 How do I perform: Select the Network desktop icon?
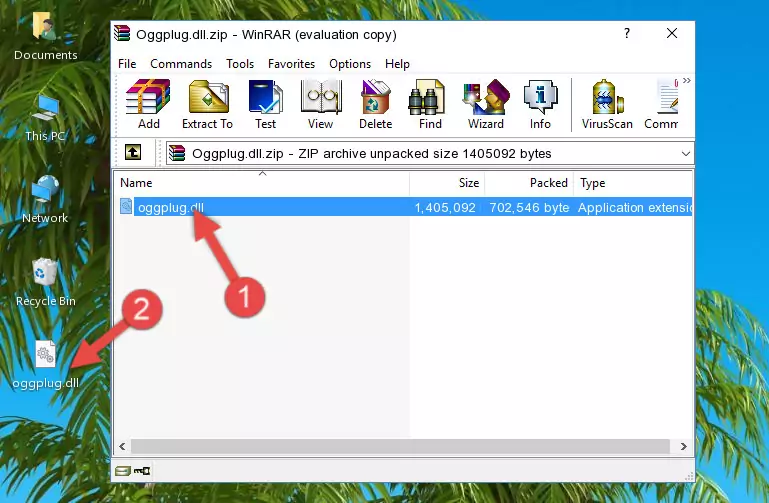[x=45, y=200]
